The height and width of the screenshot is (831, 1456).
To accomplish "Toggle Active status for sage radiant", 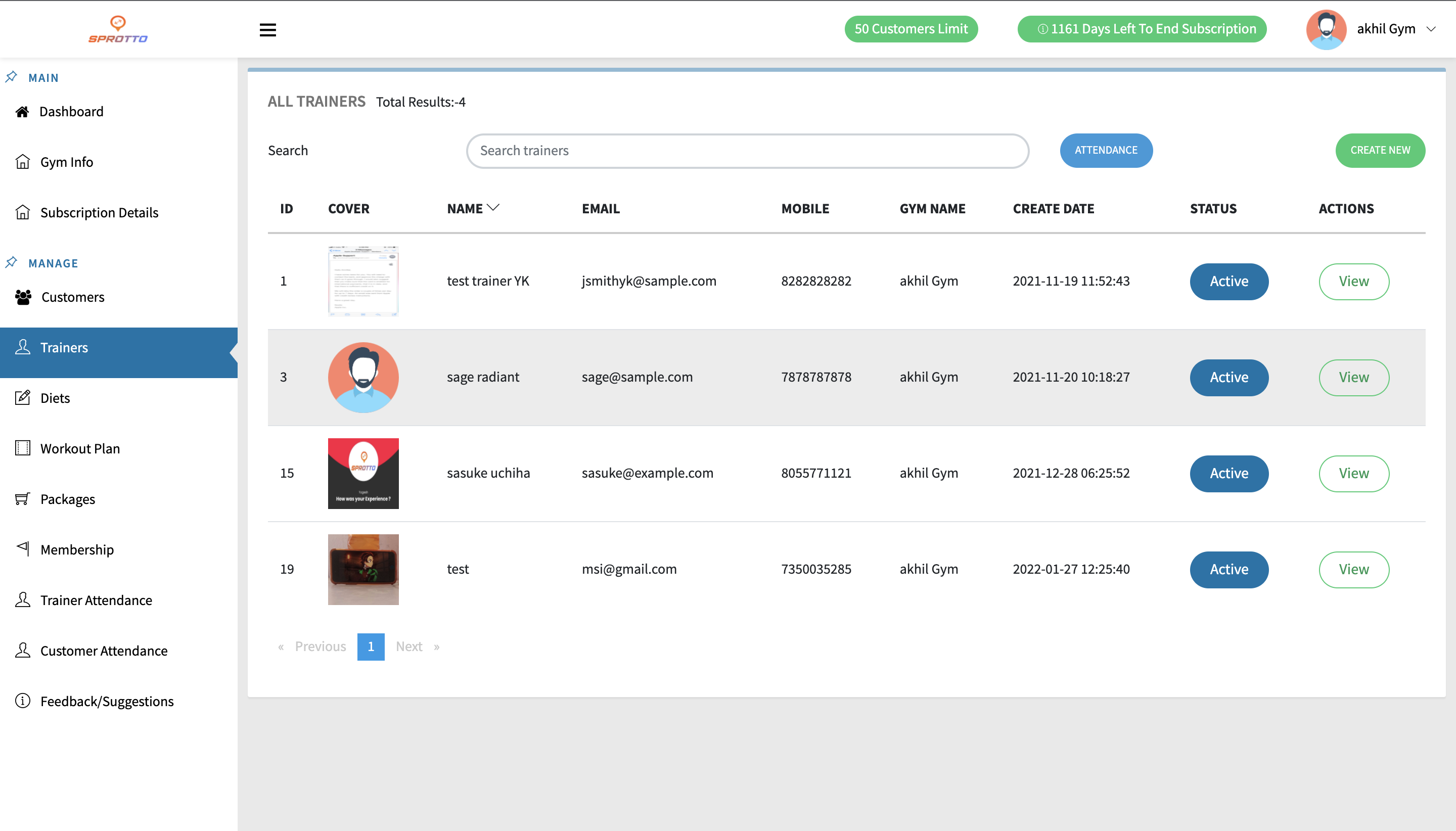I will click(x=1228, y=377).
